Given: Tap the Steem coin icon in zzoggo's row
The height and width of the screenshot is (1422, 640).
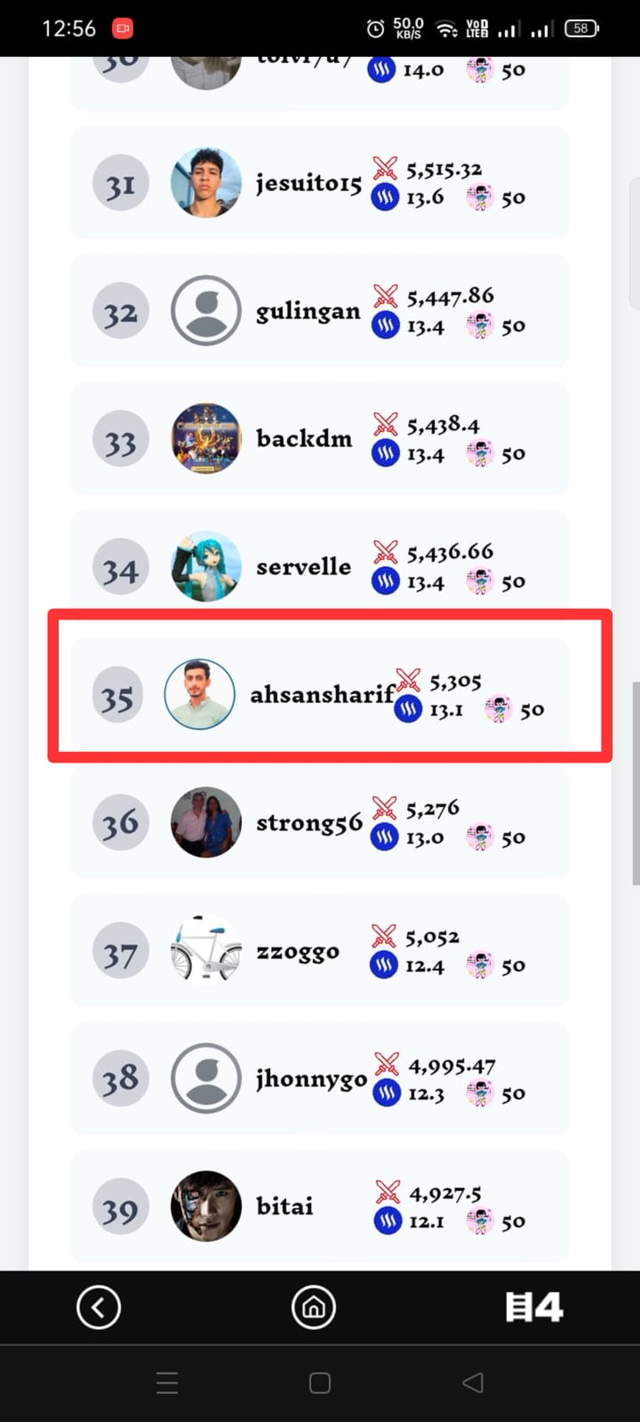Looking at the screenshot, I should (386, 966).
